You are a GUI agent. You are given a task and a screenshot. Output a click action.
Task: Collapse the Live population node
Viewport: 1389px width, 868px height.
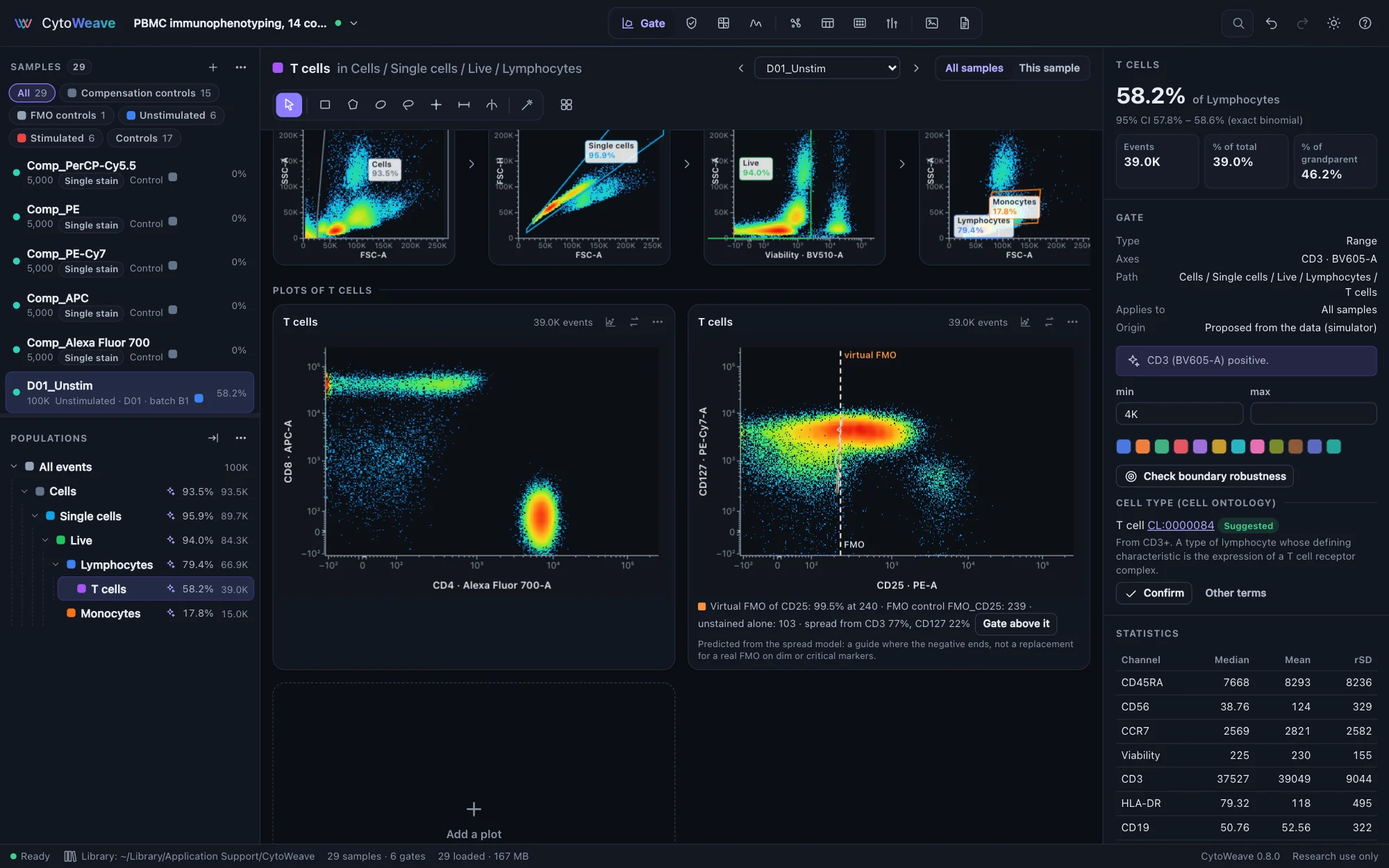pyautogui.click(x=45, y=540)
